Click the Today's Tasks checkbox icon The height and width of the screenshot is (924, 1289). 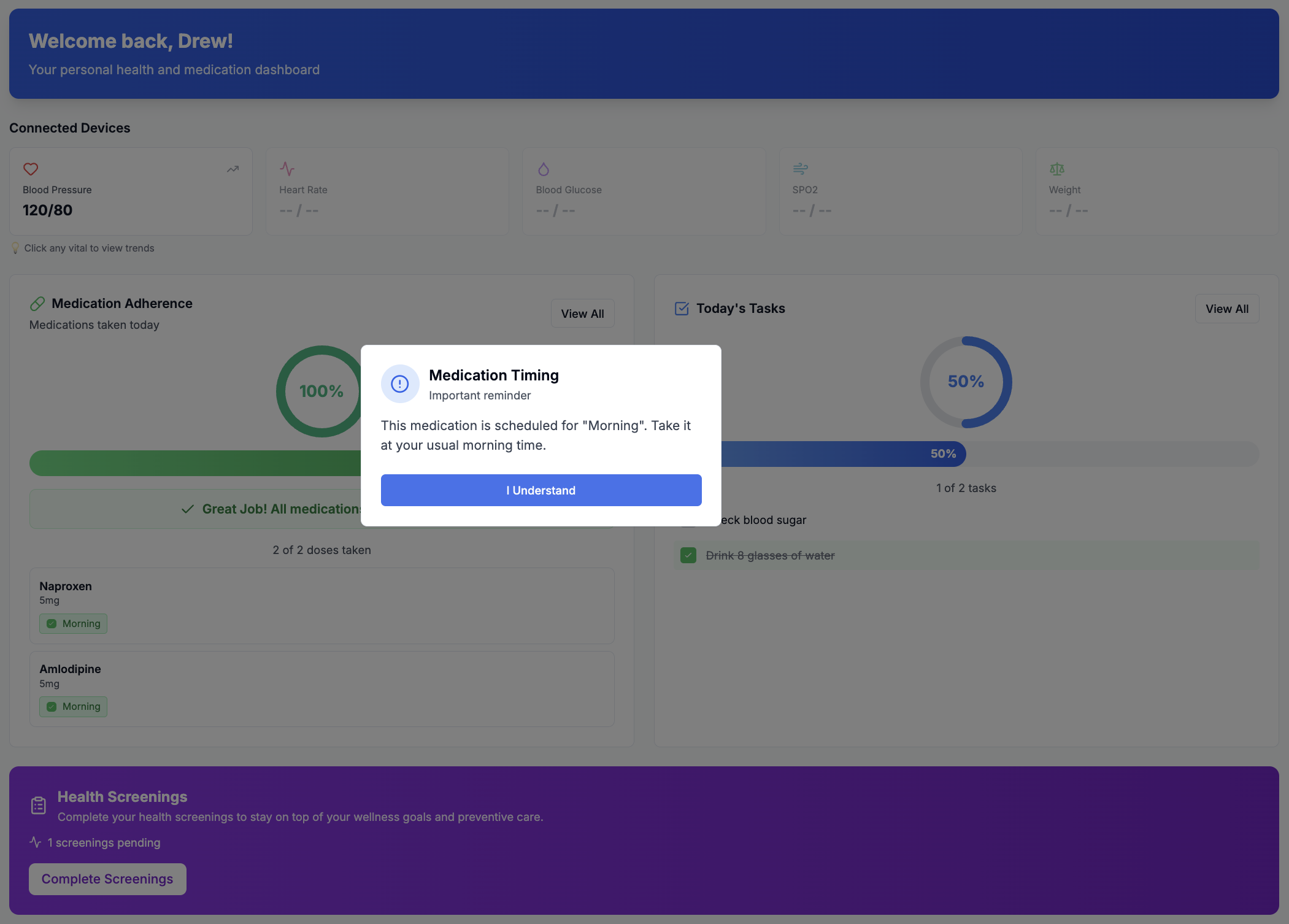pos(681,309)
